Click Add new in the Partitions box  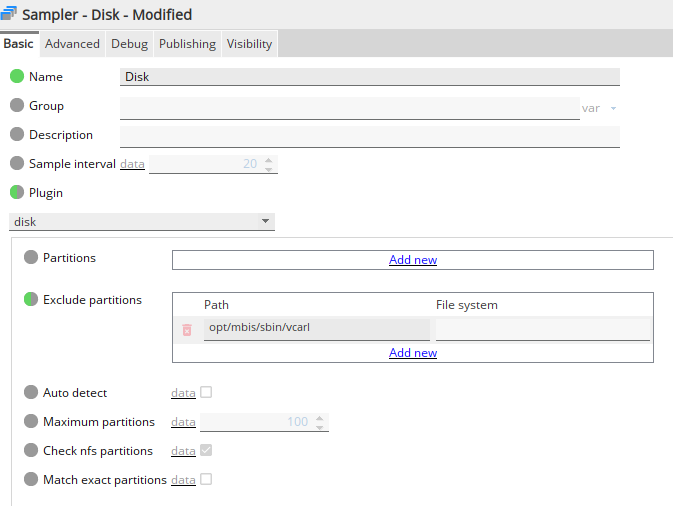point(413,260)
